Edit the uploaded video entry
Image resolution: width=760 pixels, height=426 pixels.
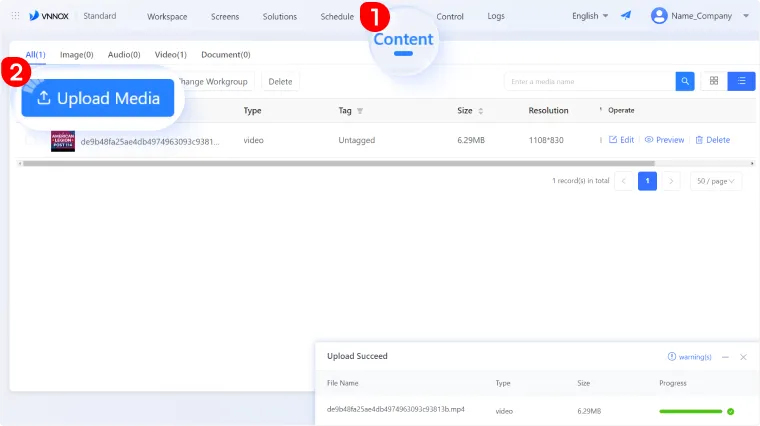point(621,140)
